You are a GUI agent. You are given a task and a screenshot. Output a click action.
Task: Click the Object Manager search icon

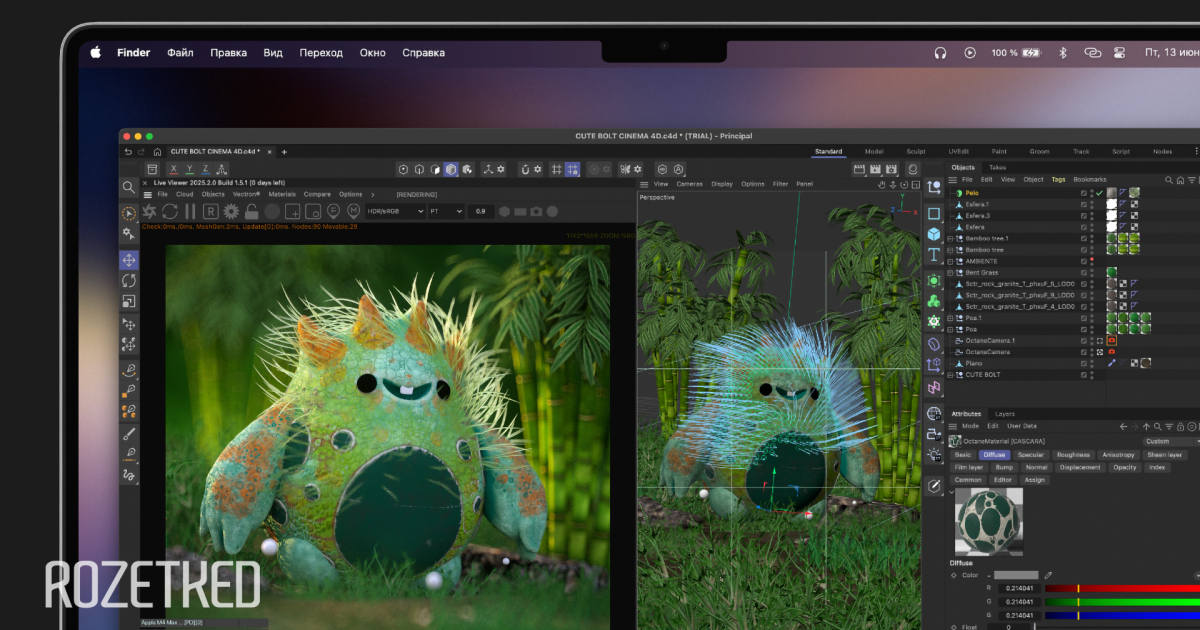coord(1169,179)
